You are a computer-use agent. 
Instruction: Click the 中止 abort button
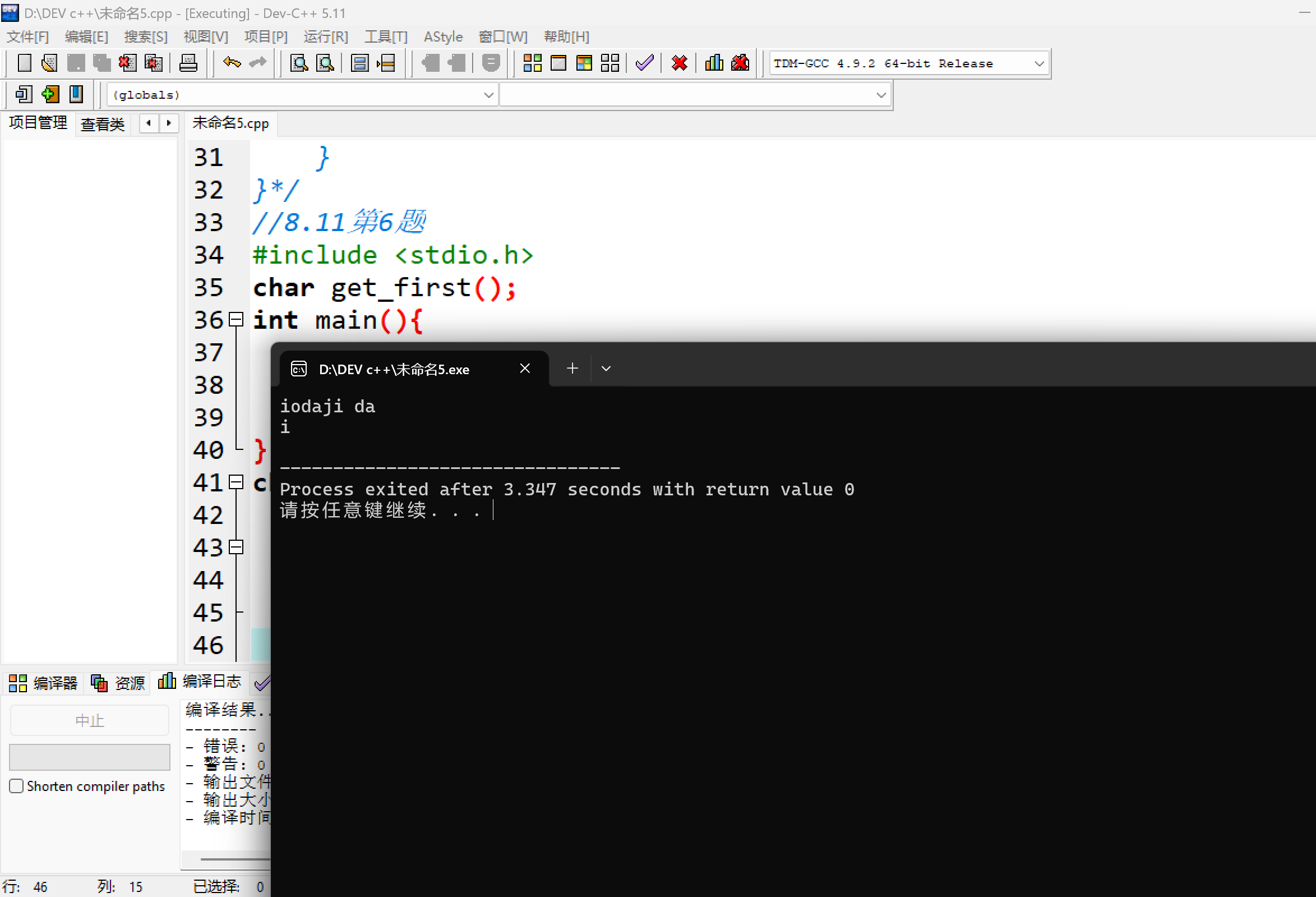[90, 720]
